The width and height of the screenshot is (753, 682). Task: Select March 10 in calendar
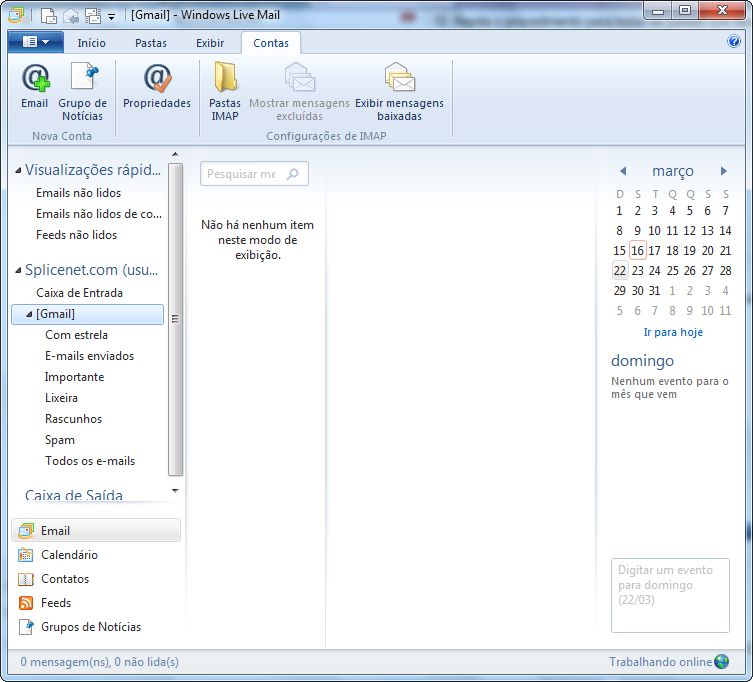coord(655,231)
